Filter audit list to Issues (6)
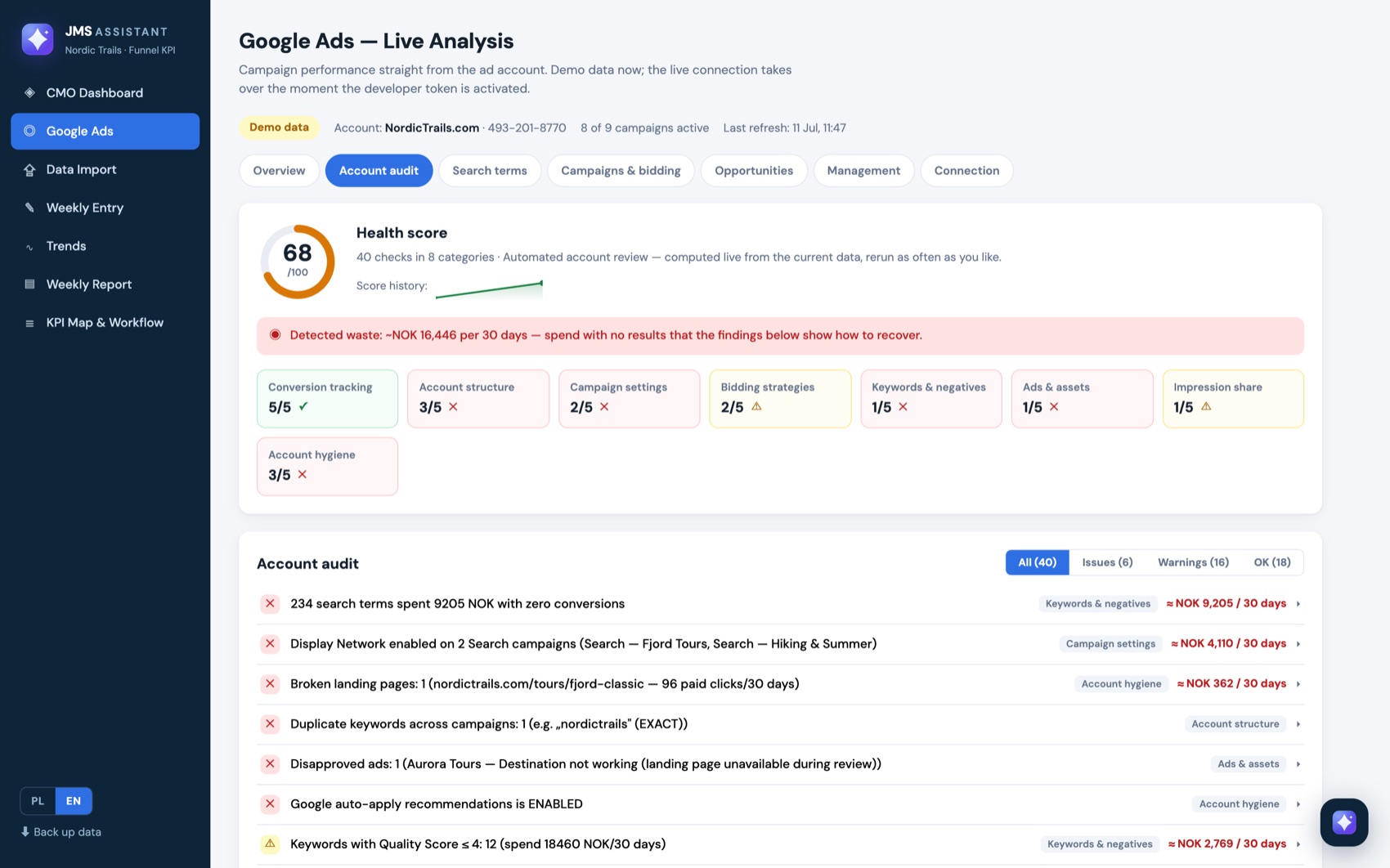Viewport: 1390px width, 868px height. click(1107, 562)
